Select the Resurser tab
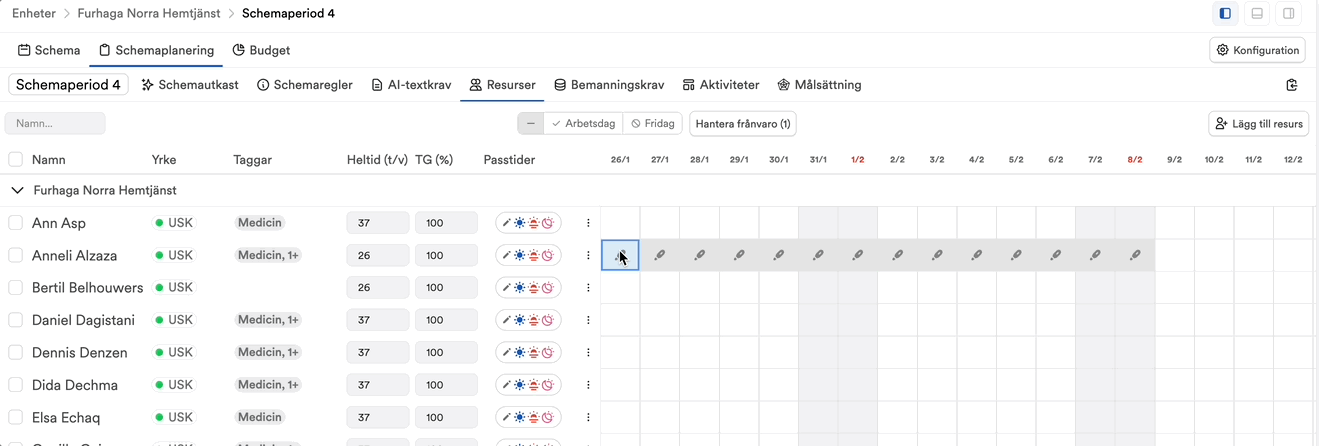The height and width of the screenshot is (446, 1322). 502,85
